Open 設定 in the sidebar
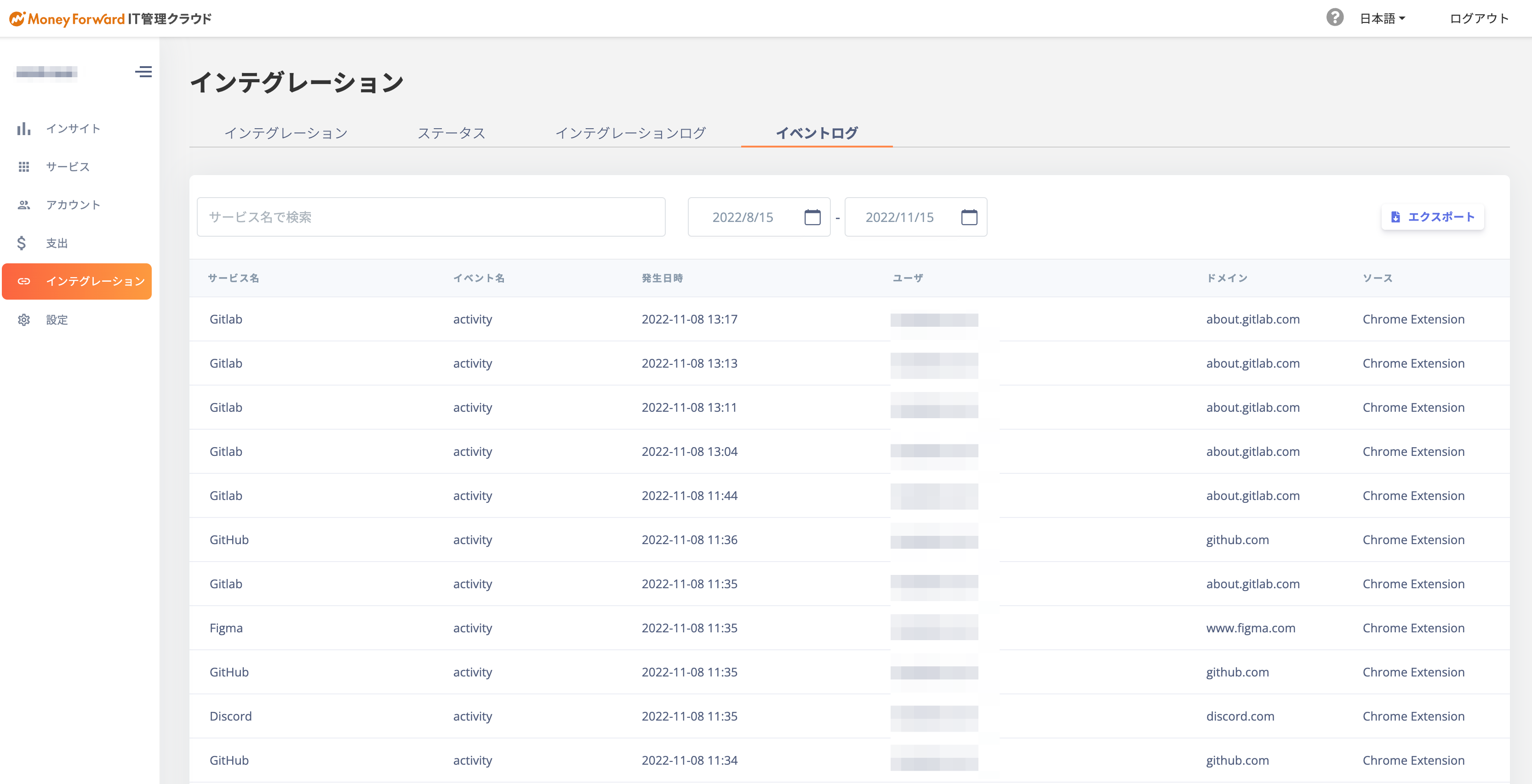Viewport: 1532px width, 784px height. tap(57, 320)
